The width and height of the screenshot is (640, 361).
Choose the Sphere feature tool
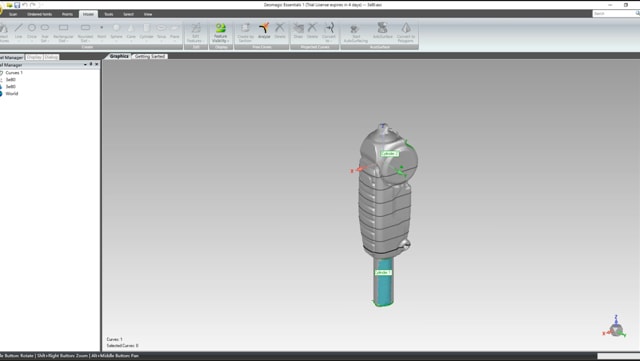[116, 32]
